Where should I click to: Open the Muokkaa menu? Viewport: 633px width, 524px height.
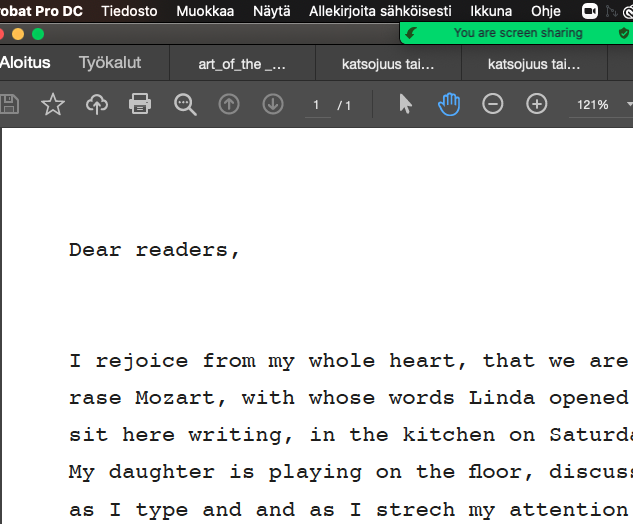pyautogui.click(x=205, y=11)
